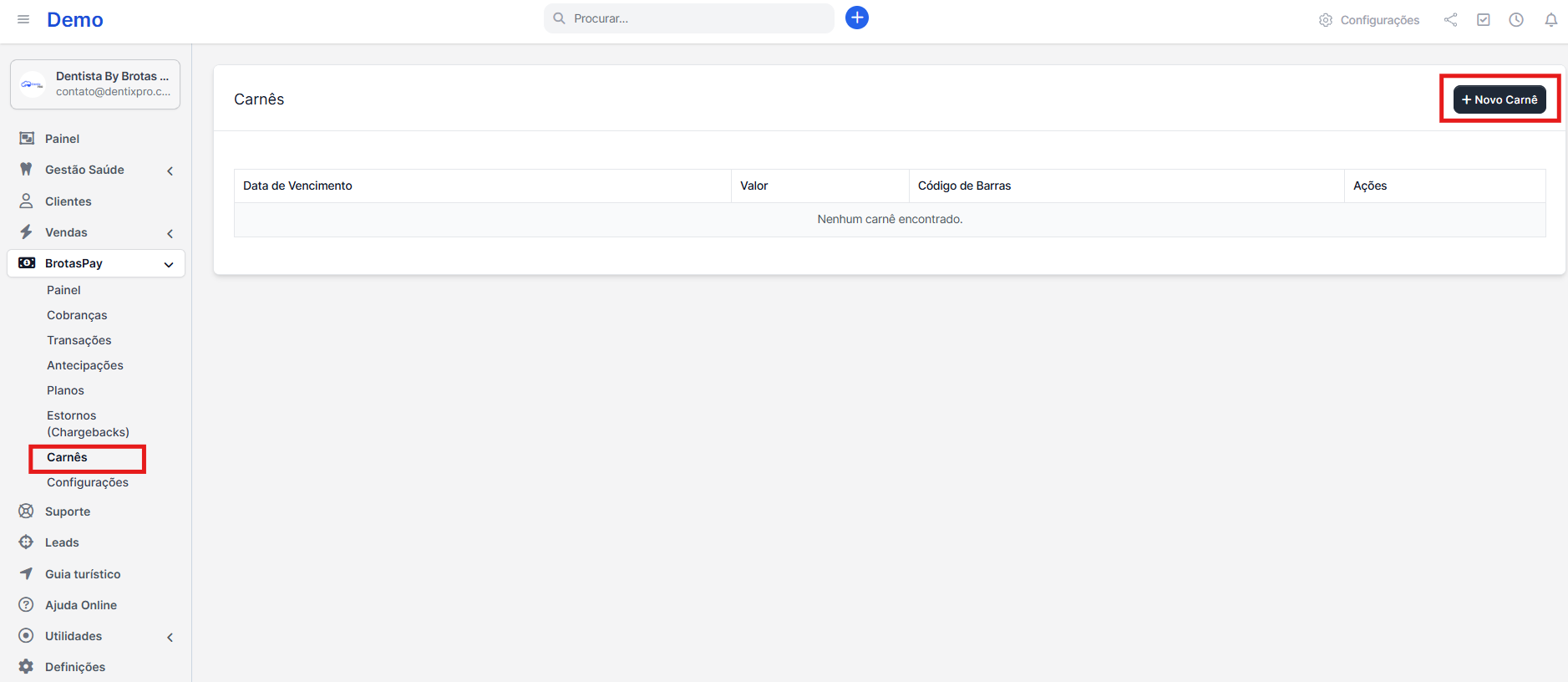
Task: Open Transações in the BrotasPay menu
Action: [x=79, y=340]
